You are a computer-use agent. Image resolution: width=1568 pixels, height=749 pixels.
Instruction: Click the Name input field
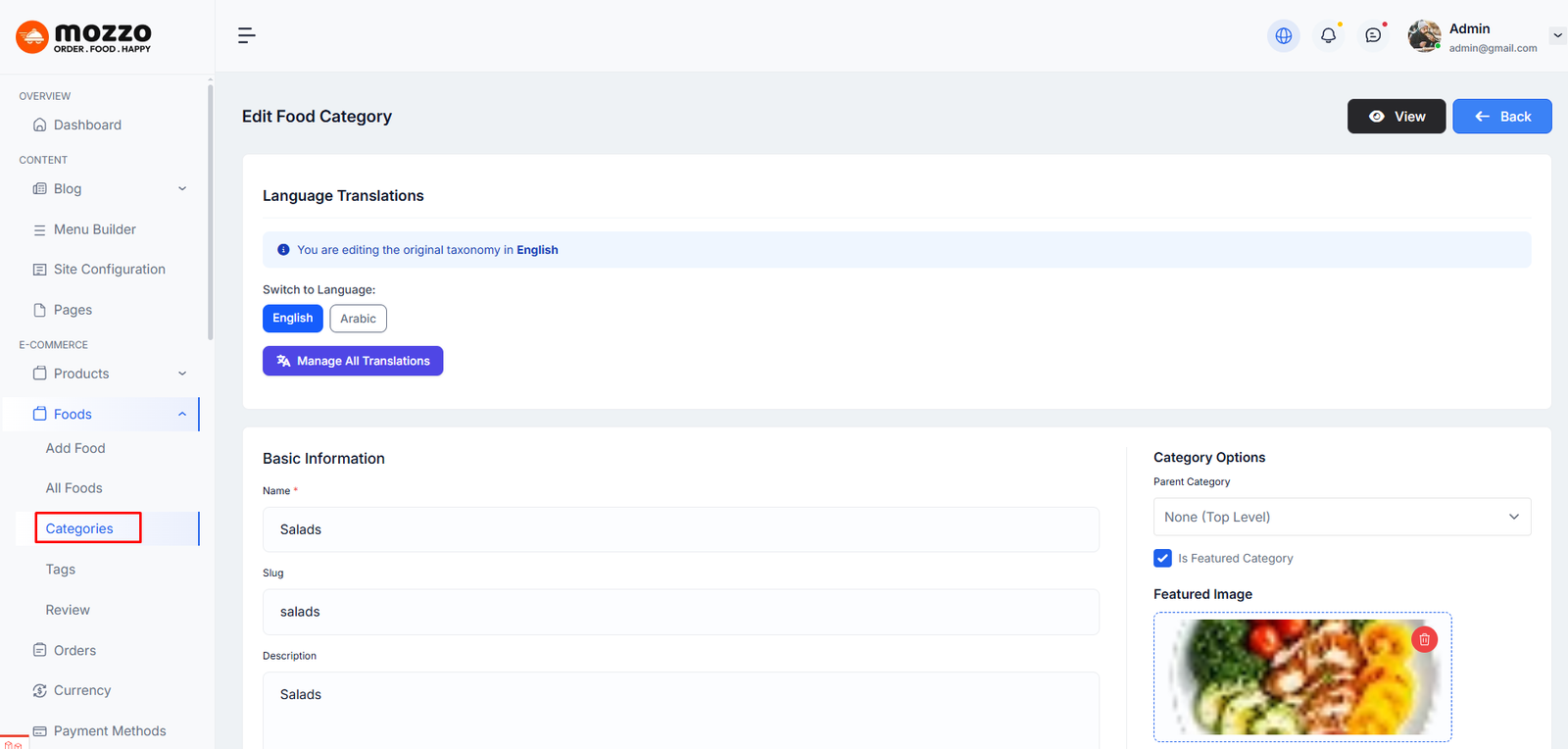point(680,529)
